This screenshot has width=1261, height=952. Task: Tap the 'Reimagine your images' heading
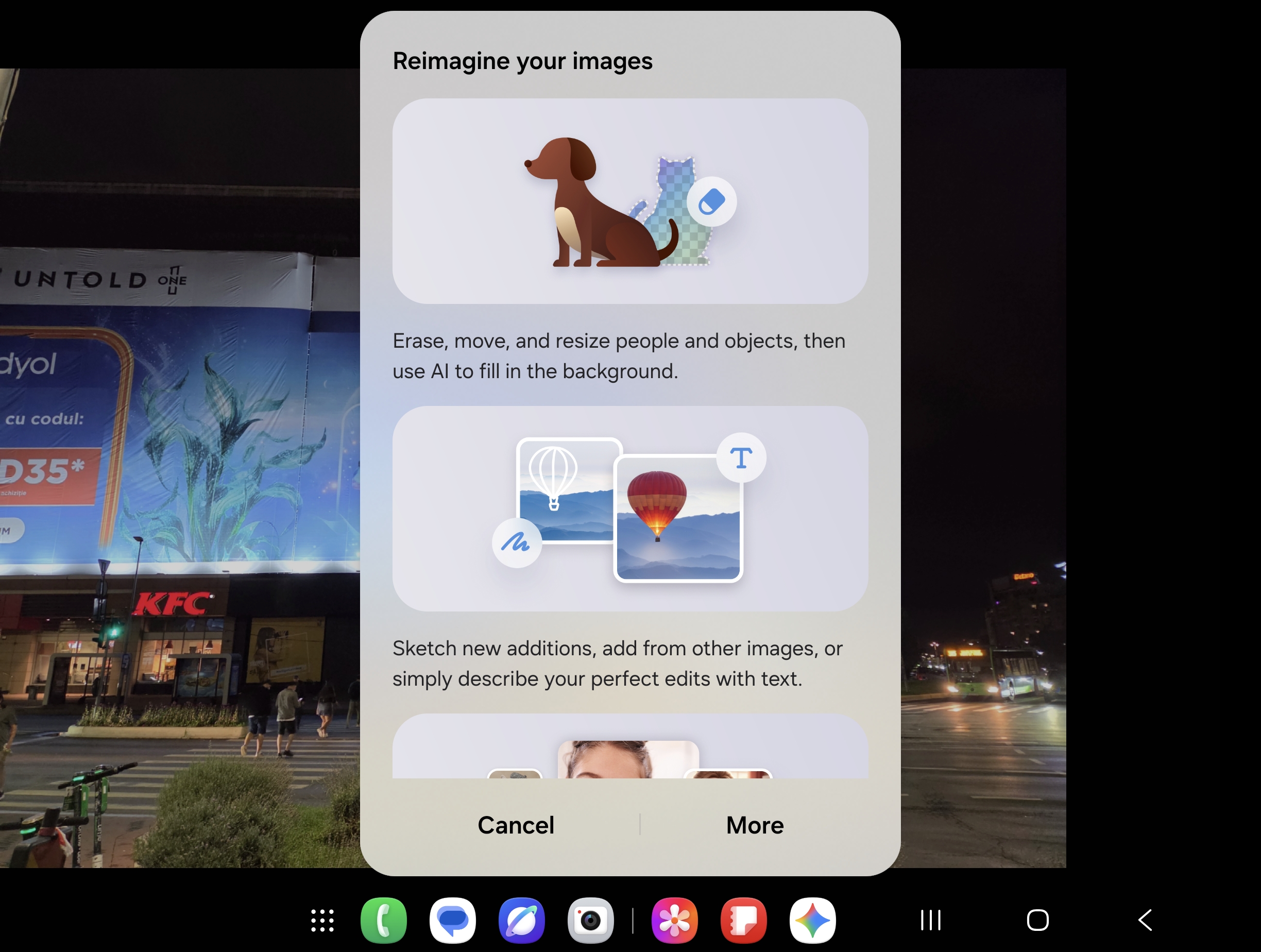click(522, 61)
